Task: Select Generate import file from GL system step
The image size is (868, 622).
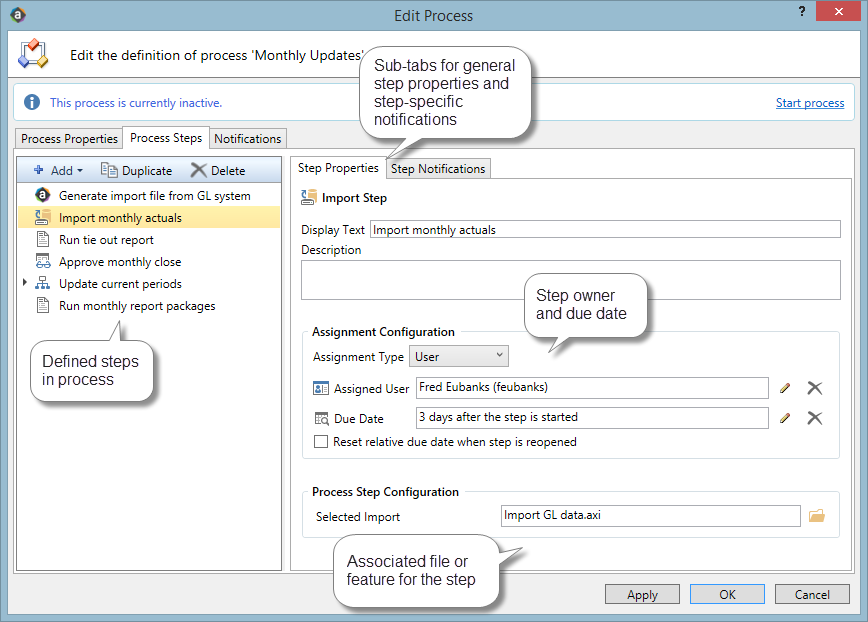Action: pos(154,196)
